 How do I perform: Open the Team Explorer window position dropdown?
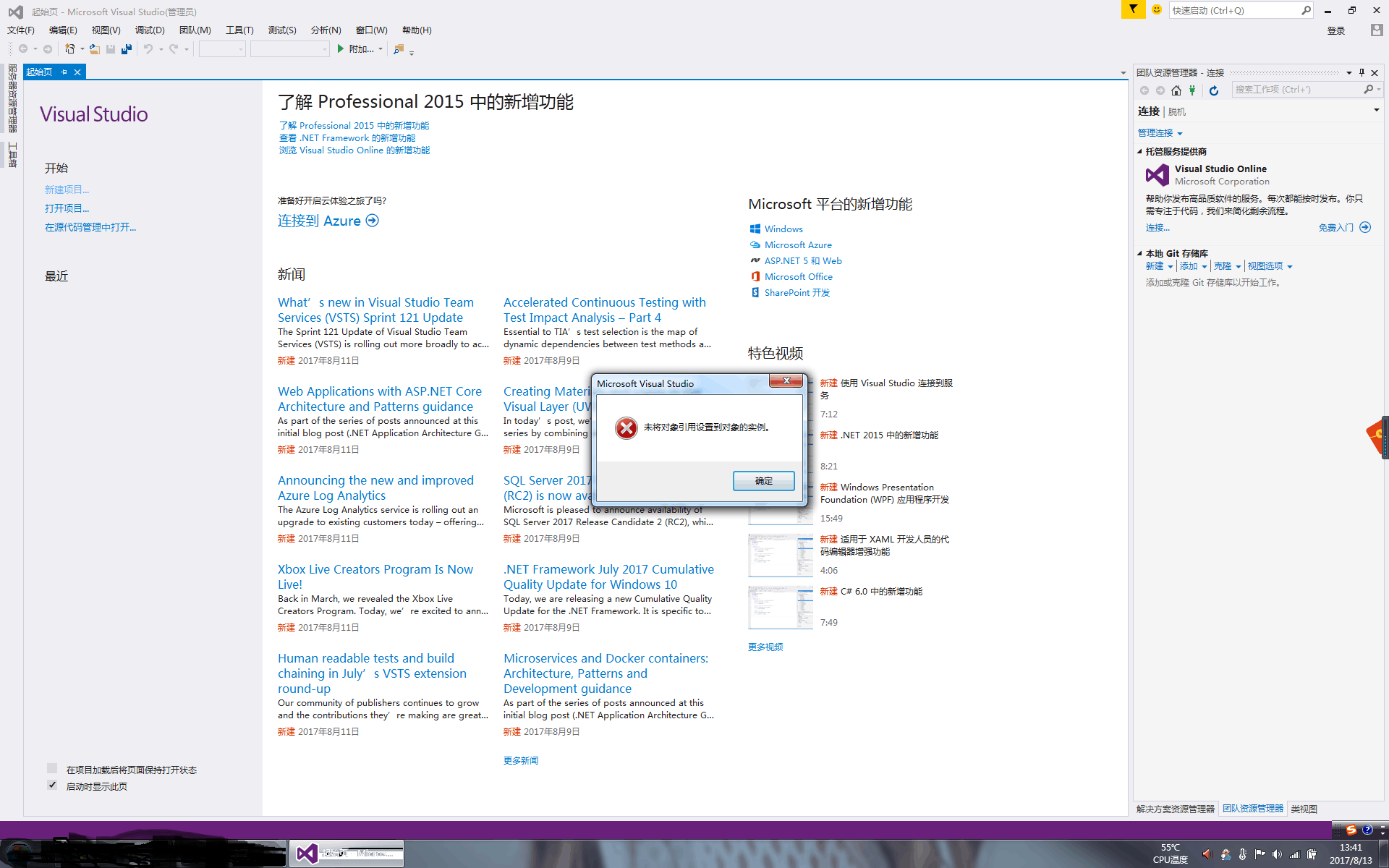pyautogui.click(x=1349, y=72)
